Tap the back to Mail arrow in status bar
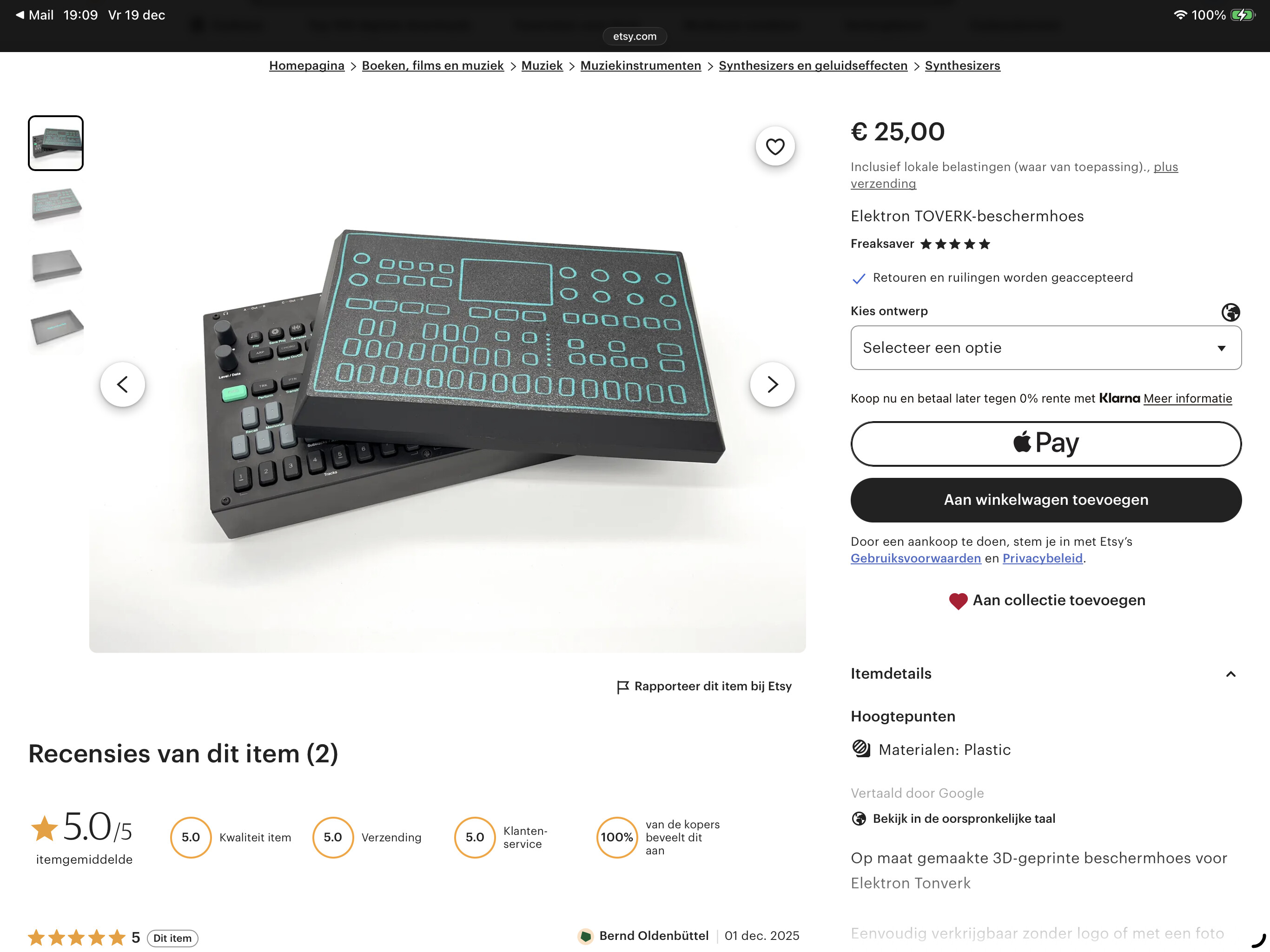 click(20, 15)
